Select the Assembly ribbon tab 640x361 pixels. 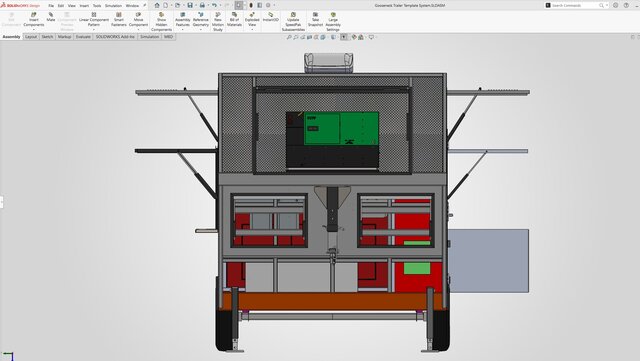[11, 37]
